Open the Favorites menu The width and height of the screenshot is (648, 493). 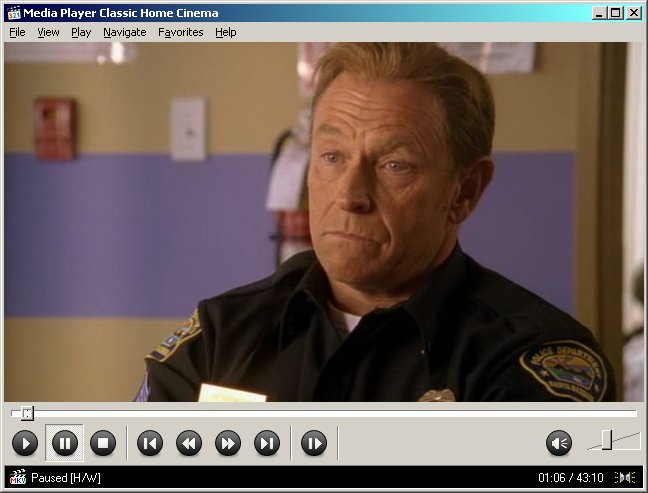point(181,32)
